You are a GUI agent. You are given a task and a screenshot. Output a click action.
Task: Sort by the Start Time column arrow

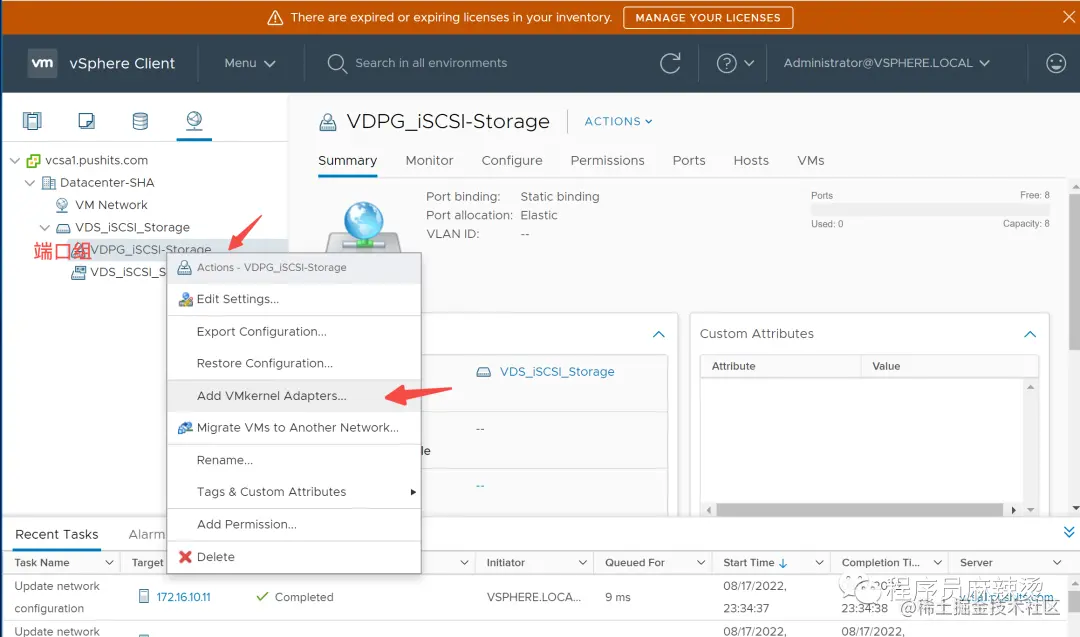(783, 563)
